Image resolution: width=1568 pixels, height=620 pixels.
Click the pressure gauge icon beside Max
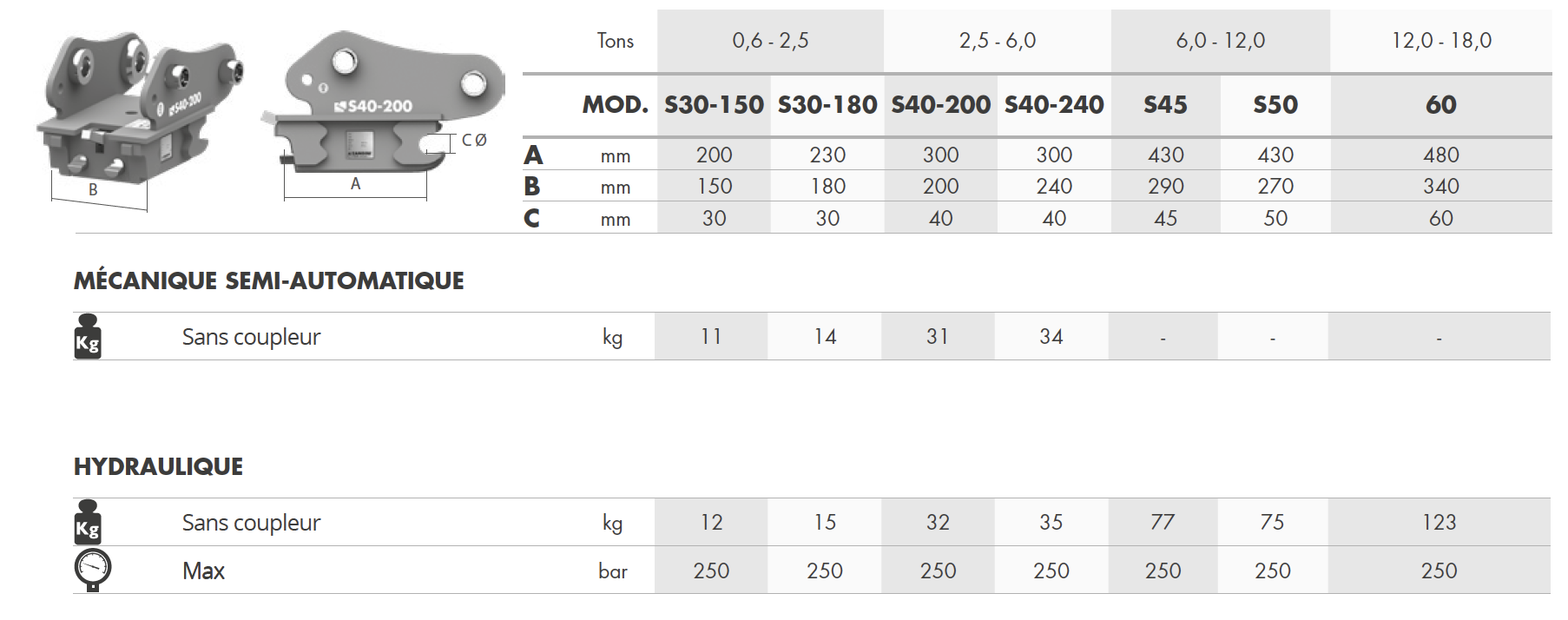93,571
